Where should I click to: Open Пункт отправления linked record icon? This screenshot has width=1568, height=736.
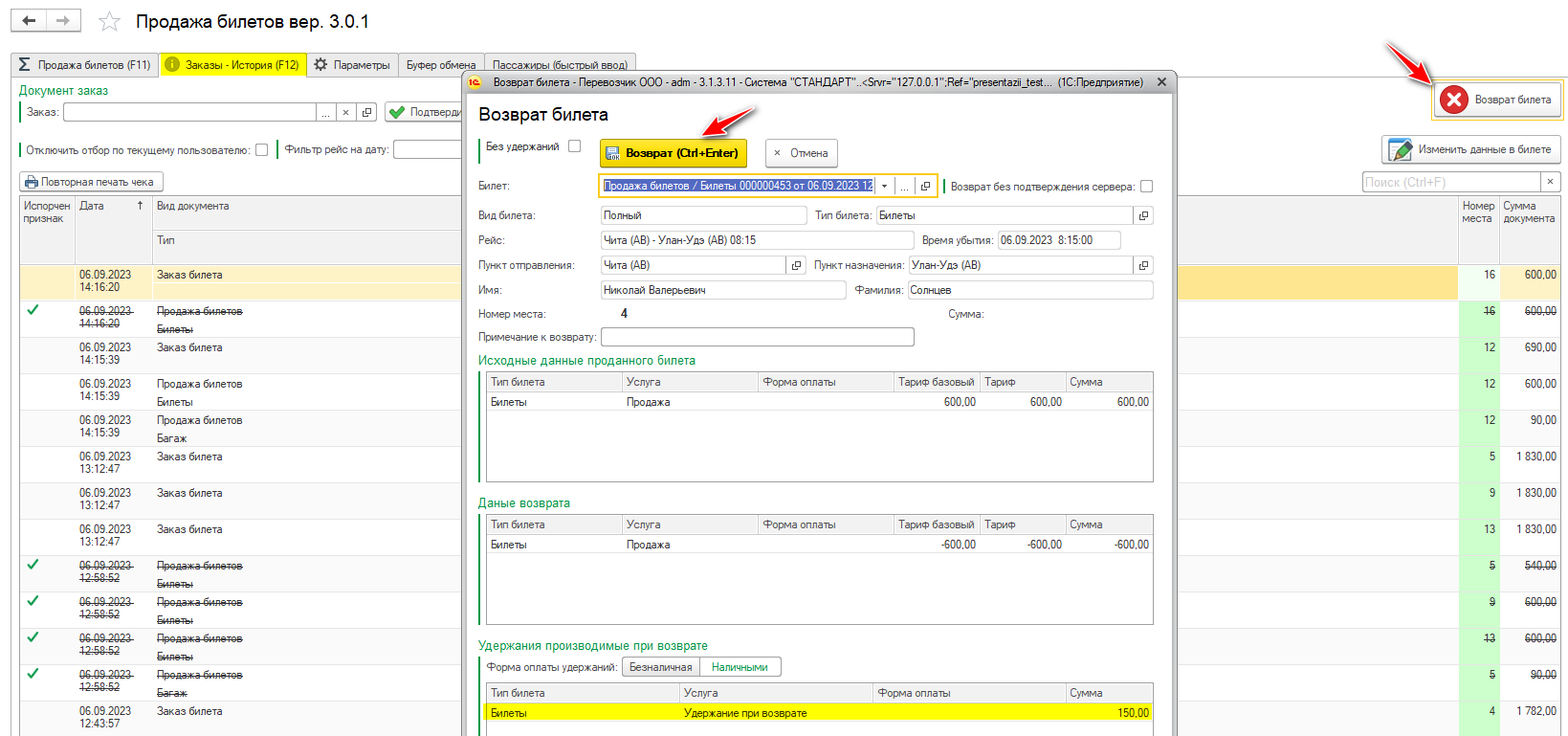(796, 265)
